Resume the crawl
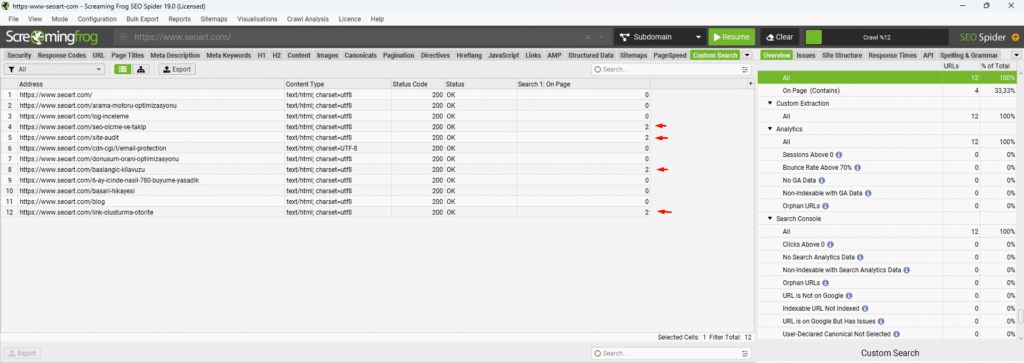Viewport: 1024px width, 363px height. (x=731, y=37)
